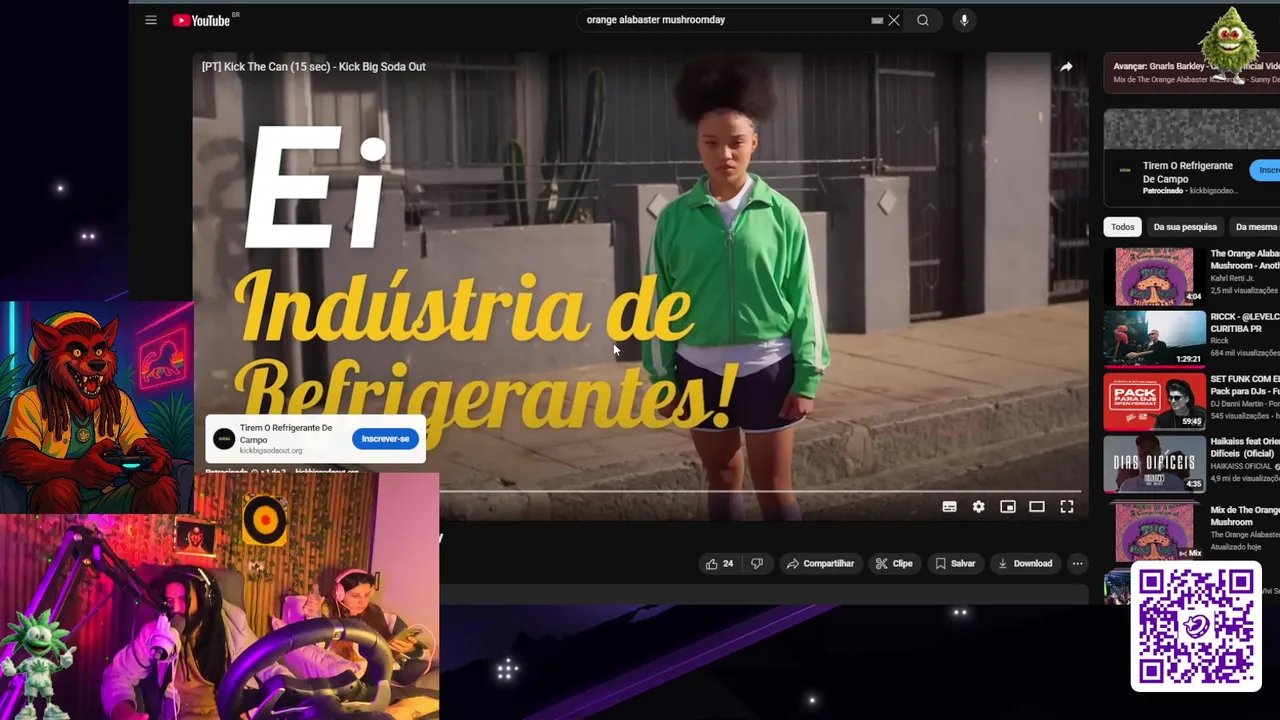Select the Da mesma filter chip

(1256, 227)
